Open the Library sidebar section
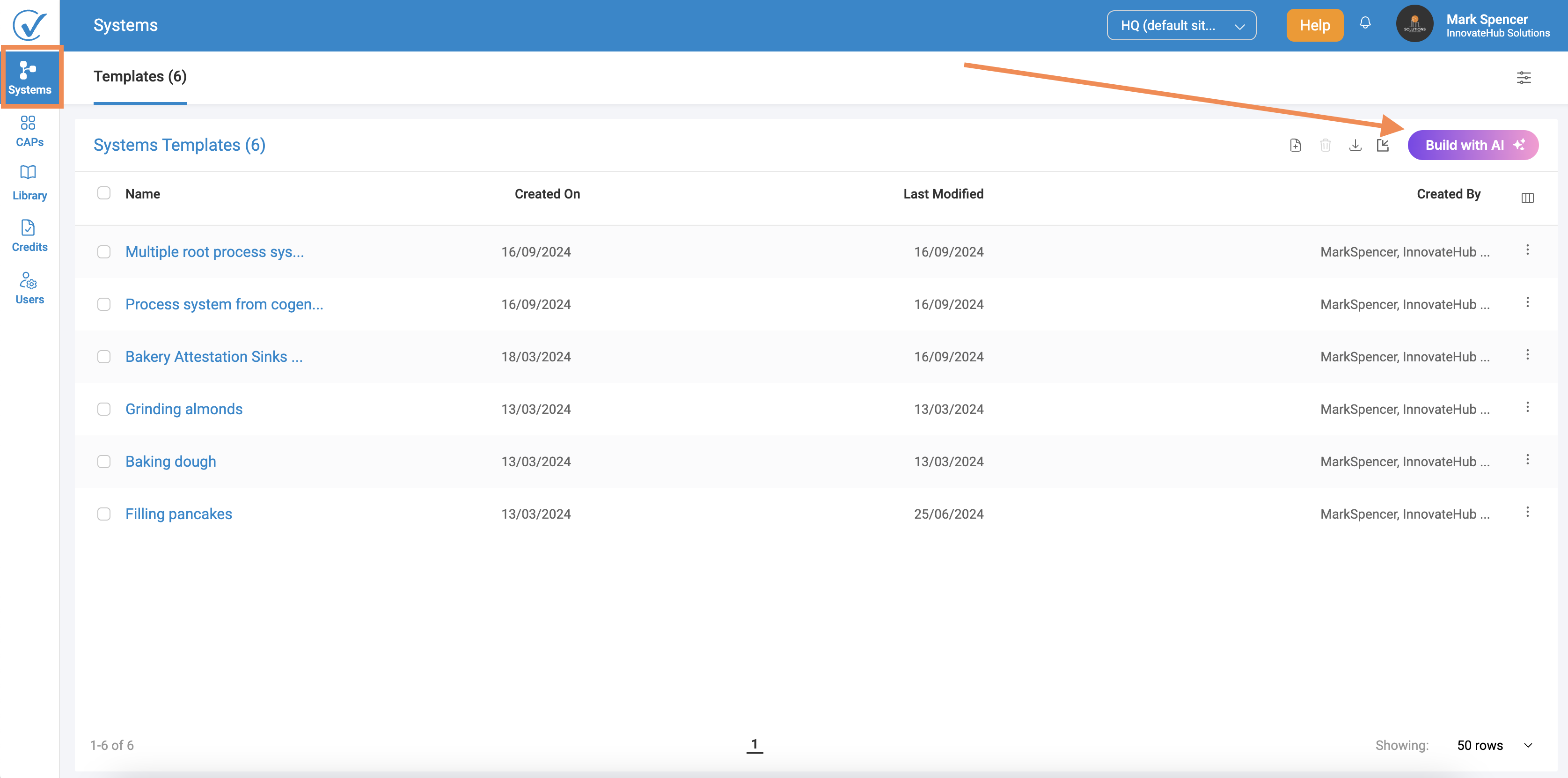Image resolution: width=1568 pixels, height=778 pixels. pos(29,183)
